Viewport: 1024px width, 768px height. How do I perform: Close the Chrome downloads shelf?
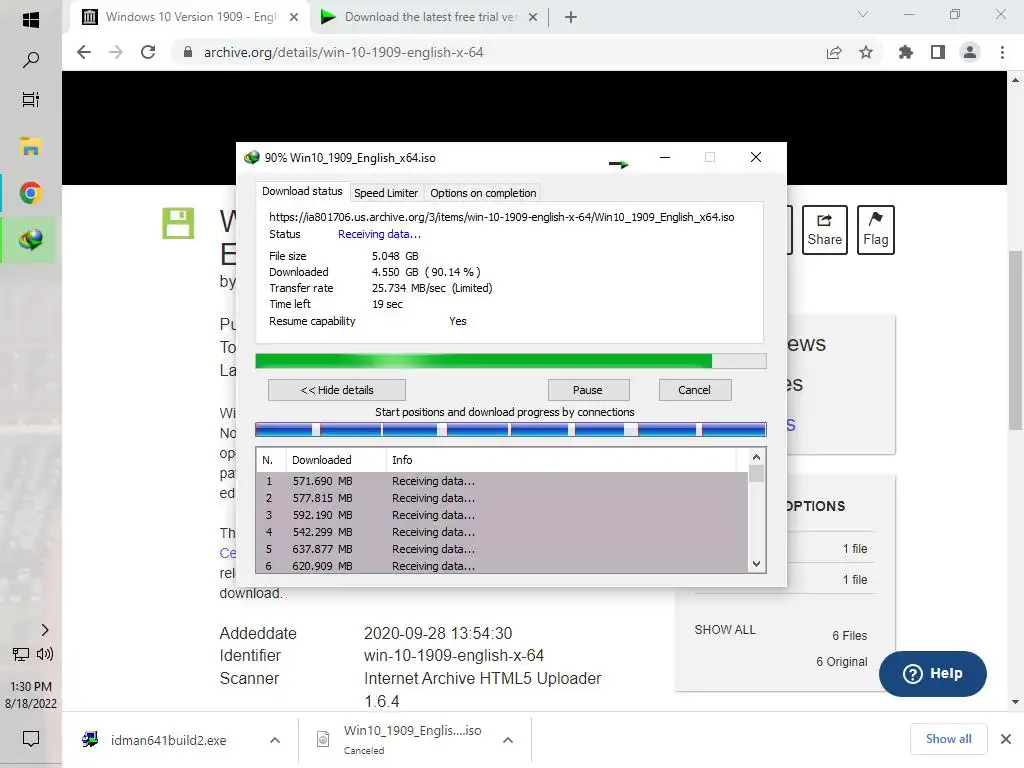(x=1006, y=739)
